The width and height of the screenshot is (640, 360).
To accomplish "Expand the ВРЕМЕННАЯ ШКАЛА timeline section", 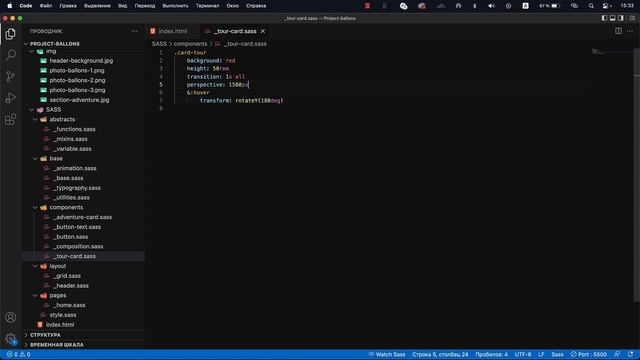I will [x=56, y=344].
